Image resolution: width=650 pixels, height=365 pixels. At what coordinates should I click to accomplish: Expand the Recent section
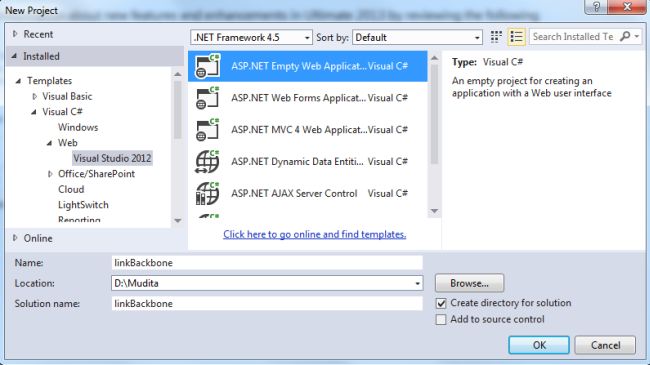point(15,34)
